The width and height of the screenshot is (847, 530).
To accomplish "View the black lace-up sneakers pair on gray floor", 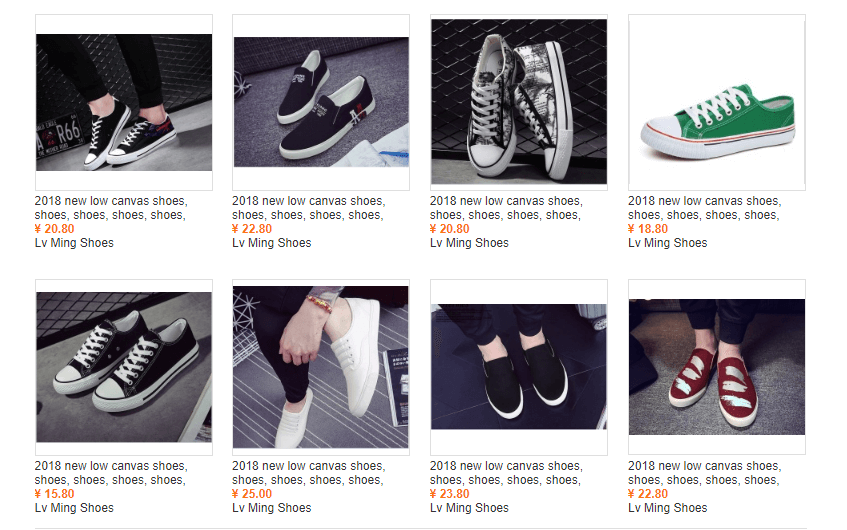I will click(123, 367).
